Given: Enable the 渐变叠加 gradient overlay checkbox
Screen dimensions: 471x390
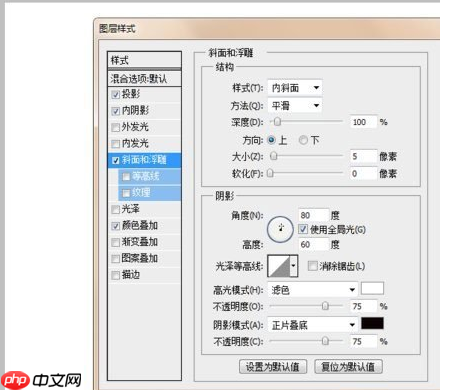Looking at the screenshot, I should [115, 242].
